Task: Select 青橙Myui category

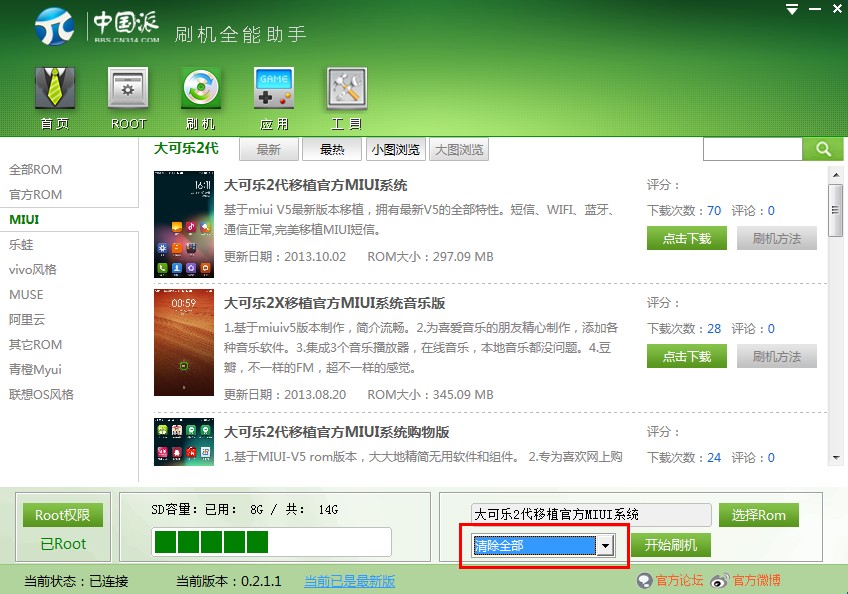Action: tap(35, 369)
